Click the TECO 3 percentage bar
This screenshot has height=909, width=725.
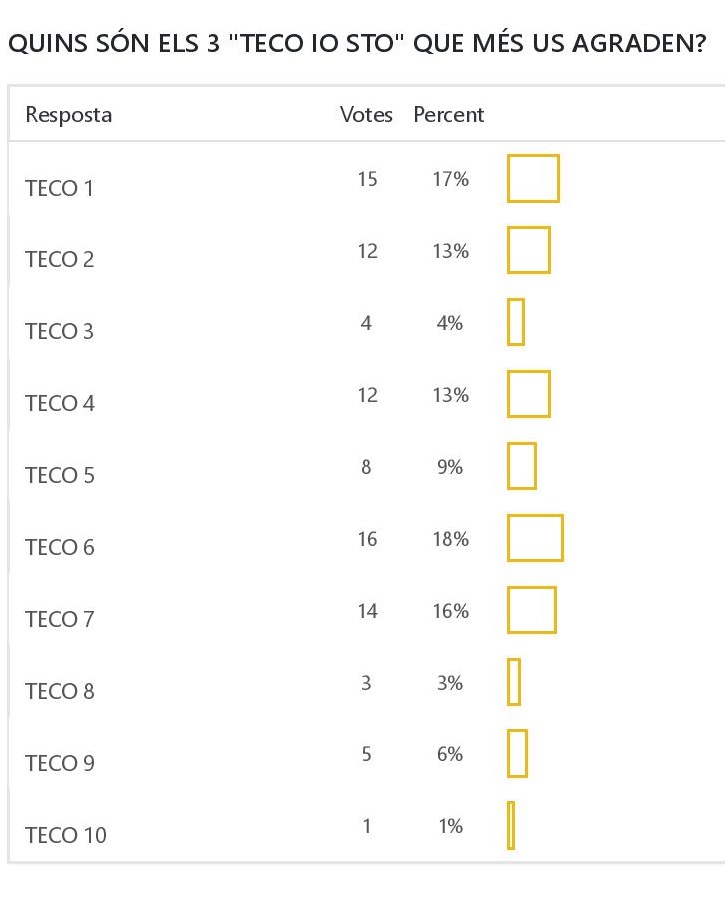(516, 322)
